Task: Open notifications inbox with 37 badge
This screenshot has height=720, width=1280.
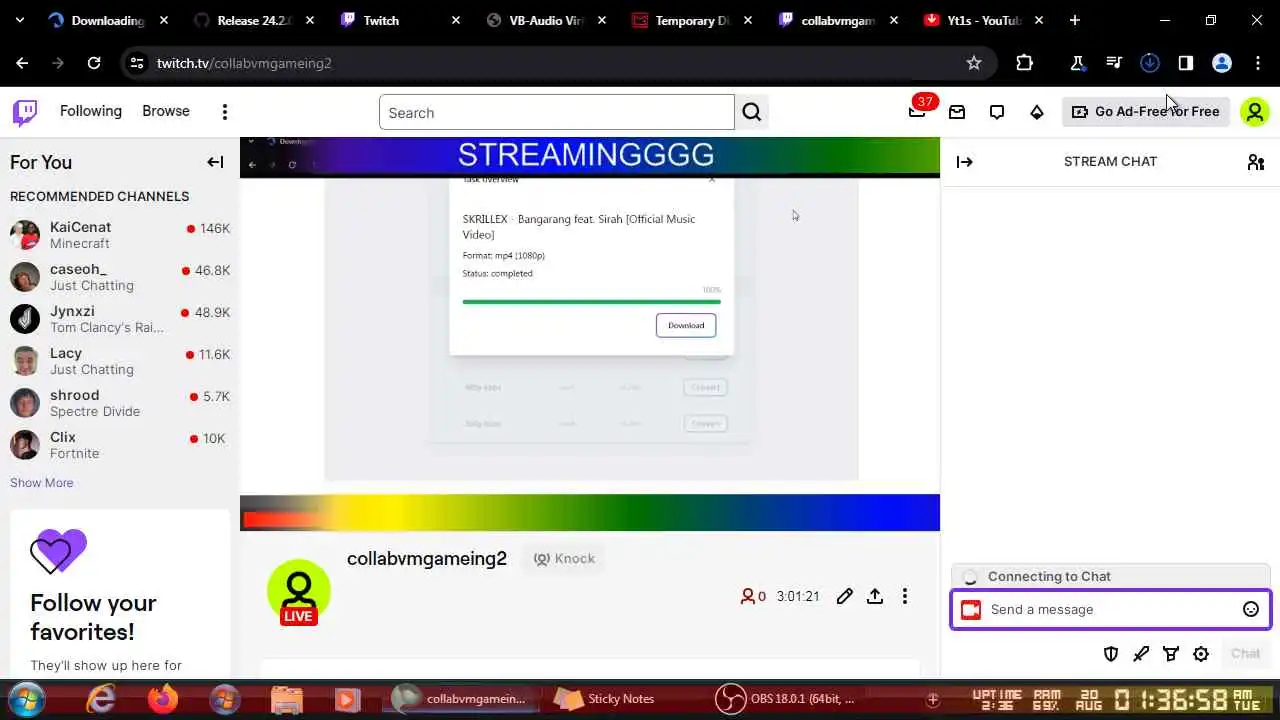Action: pyautogui.click(x=917, y=112)
